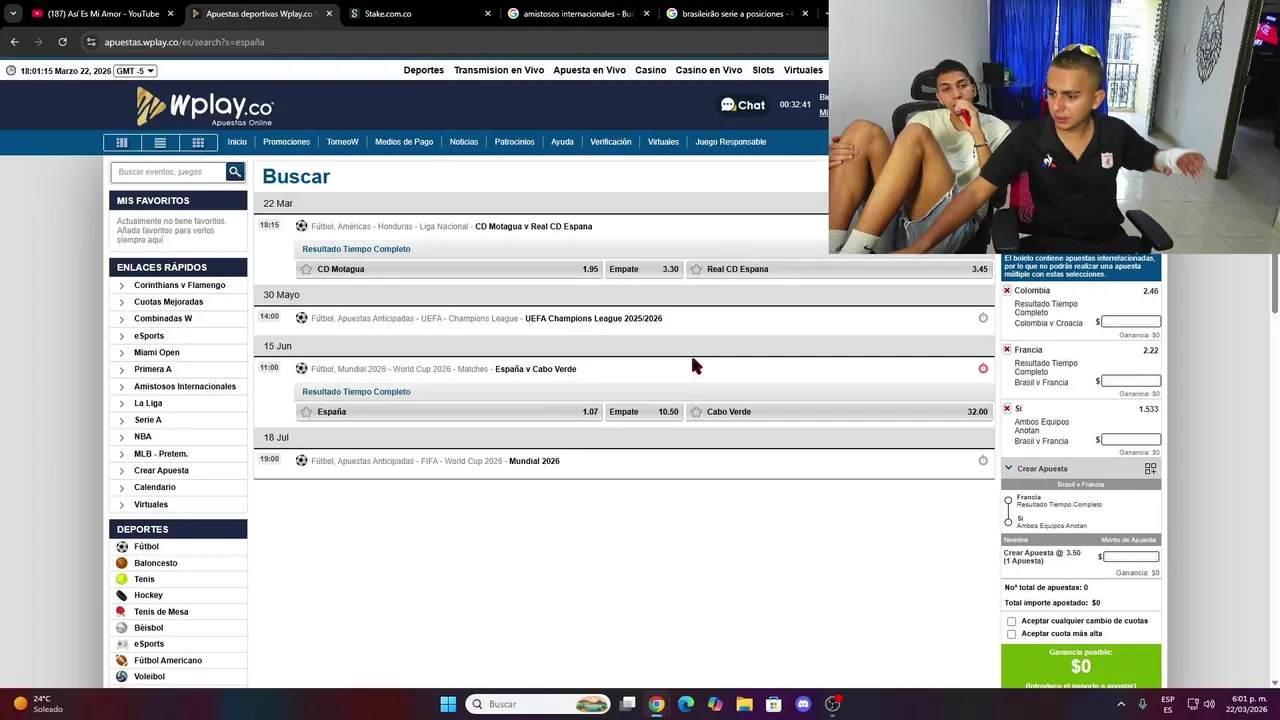Open Deportes in the top menu

tap(423, 70)
